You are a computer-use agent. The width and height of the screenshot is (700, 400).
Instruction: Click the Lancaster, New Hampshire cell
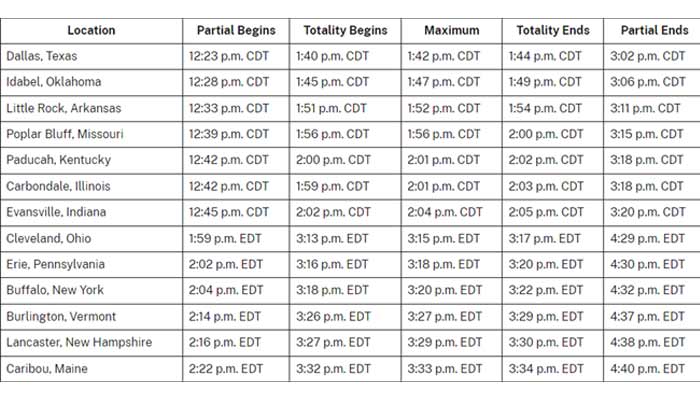coord(79,342)
